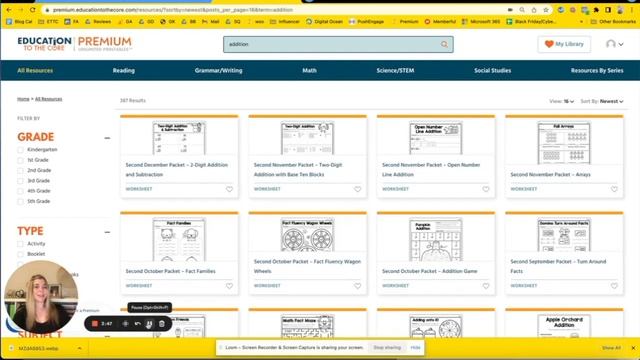Click the zoom magnifier icon in address bar
This screenshot has height=360, width=640.
pyautogui.click(x=522, y=10)
